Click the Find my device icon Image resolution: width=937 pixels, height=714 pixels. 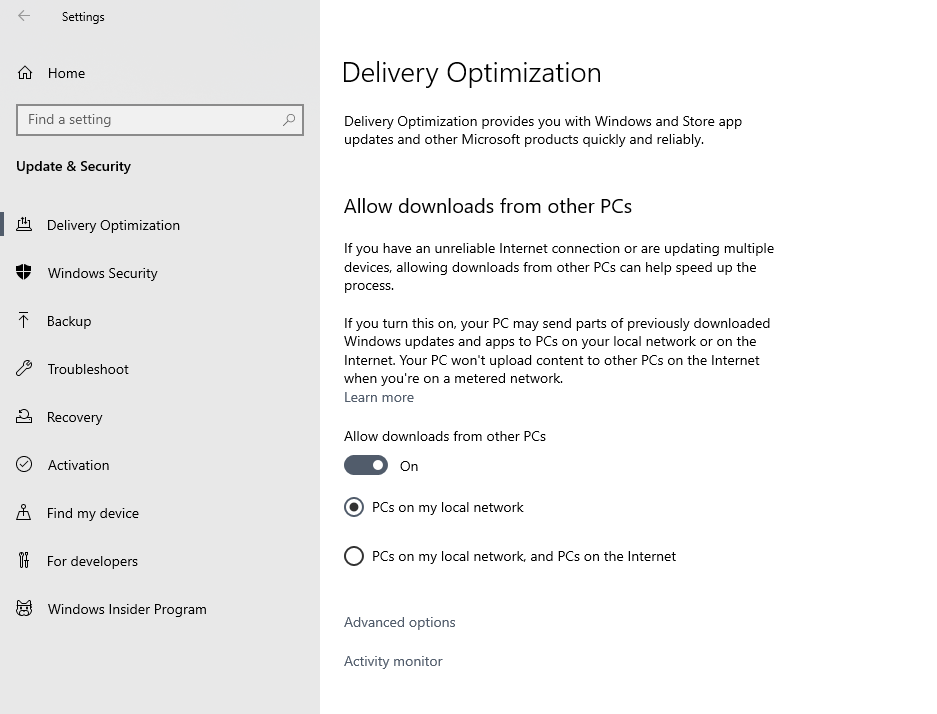tap(24, 513)
